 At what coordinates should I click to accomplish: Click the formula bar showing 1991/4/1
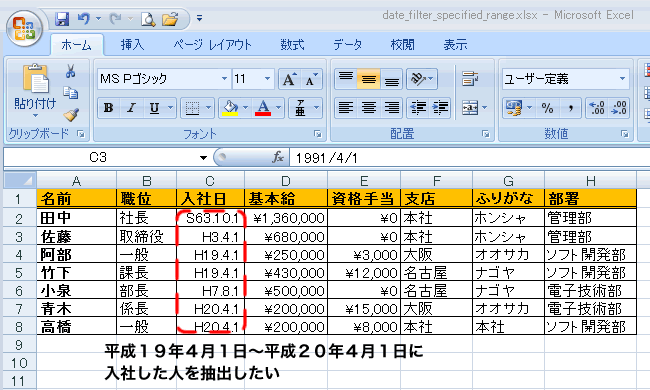click(469, 158)
